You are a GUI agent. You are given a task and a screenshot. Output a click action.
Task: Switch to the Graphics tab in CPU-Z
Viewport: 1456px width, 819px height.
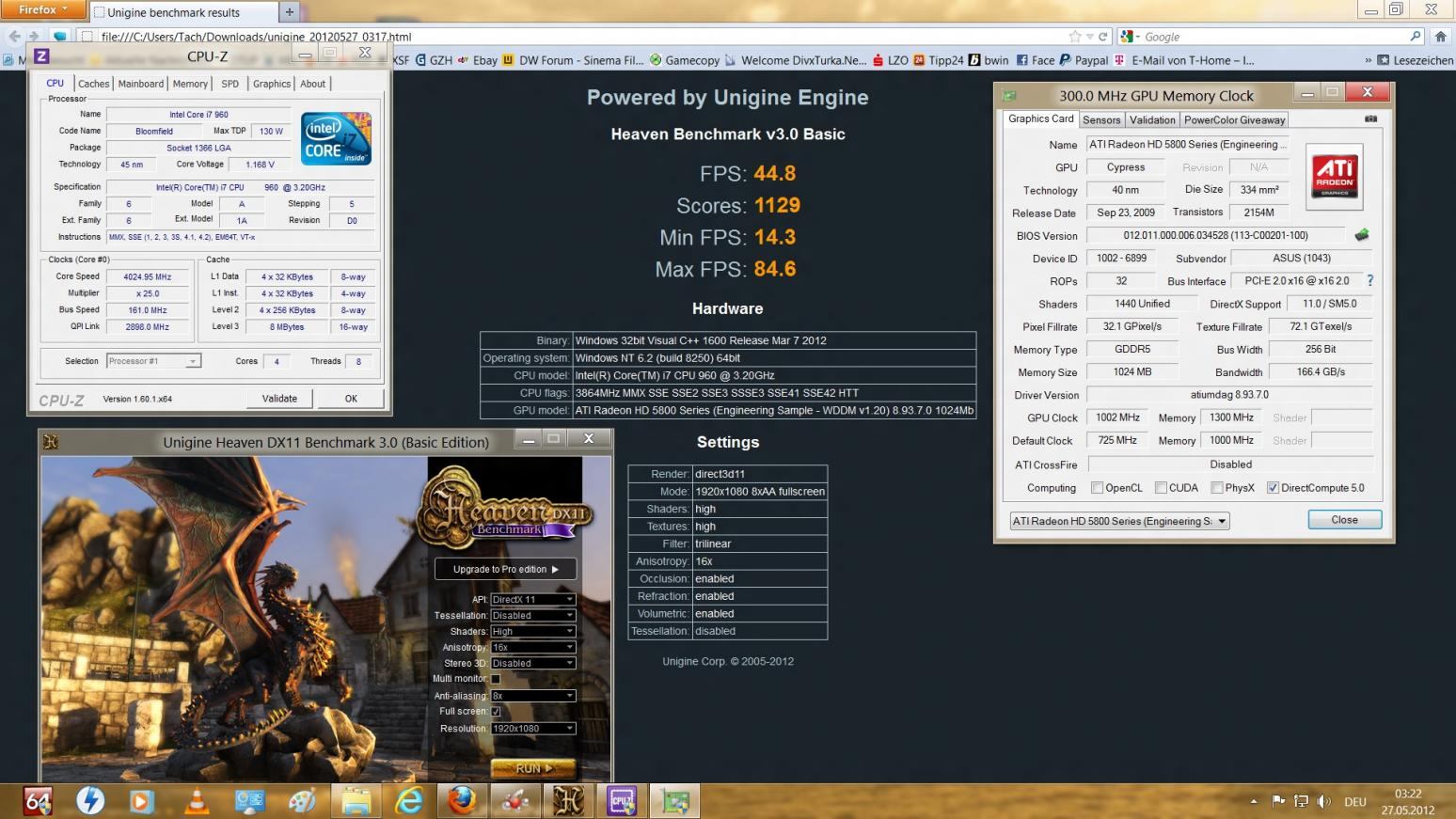[272, 84]
